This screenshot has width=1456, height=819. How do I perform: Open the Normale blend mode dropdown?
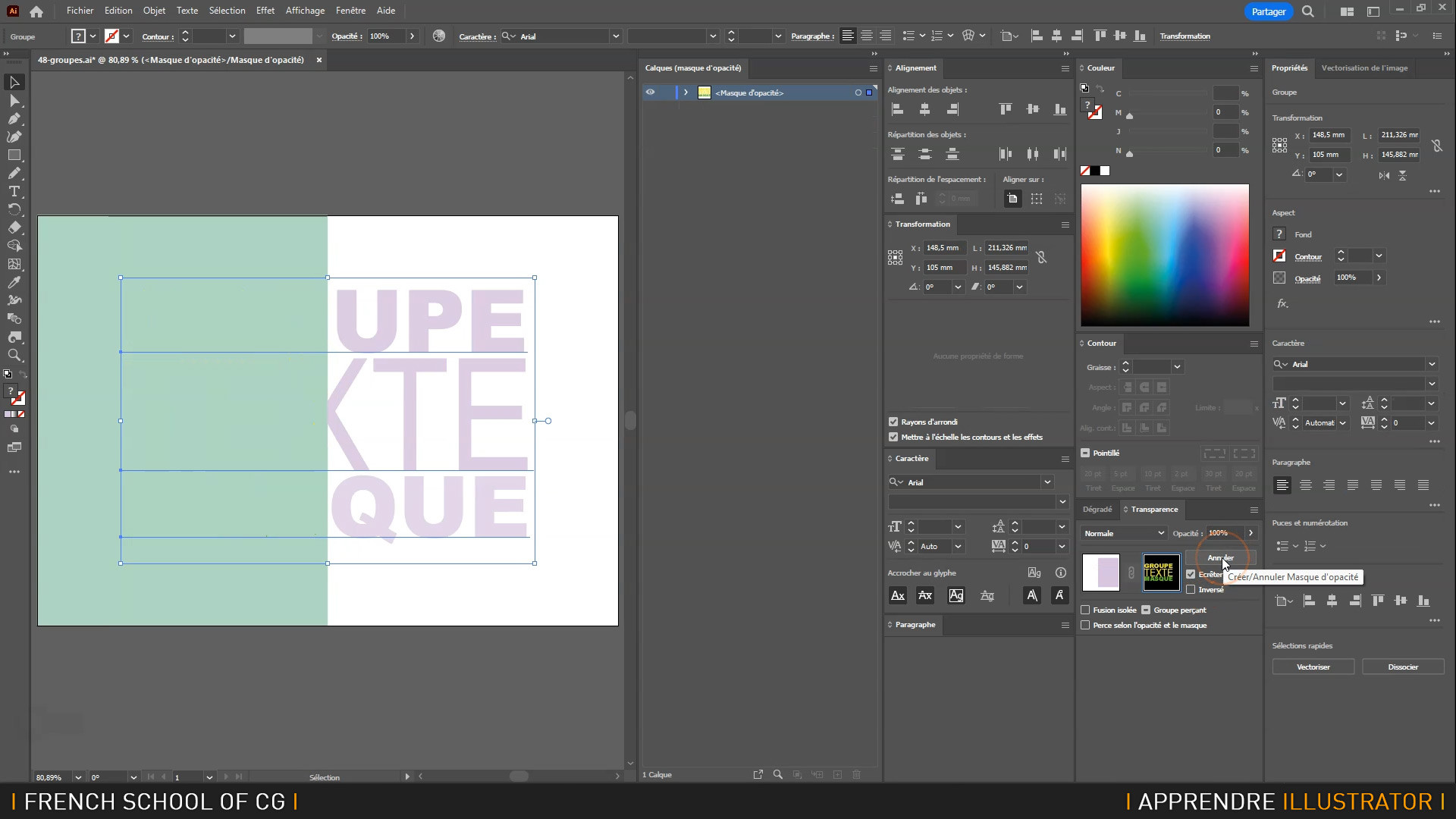1124,533
